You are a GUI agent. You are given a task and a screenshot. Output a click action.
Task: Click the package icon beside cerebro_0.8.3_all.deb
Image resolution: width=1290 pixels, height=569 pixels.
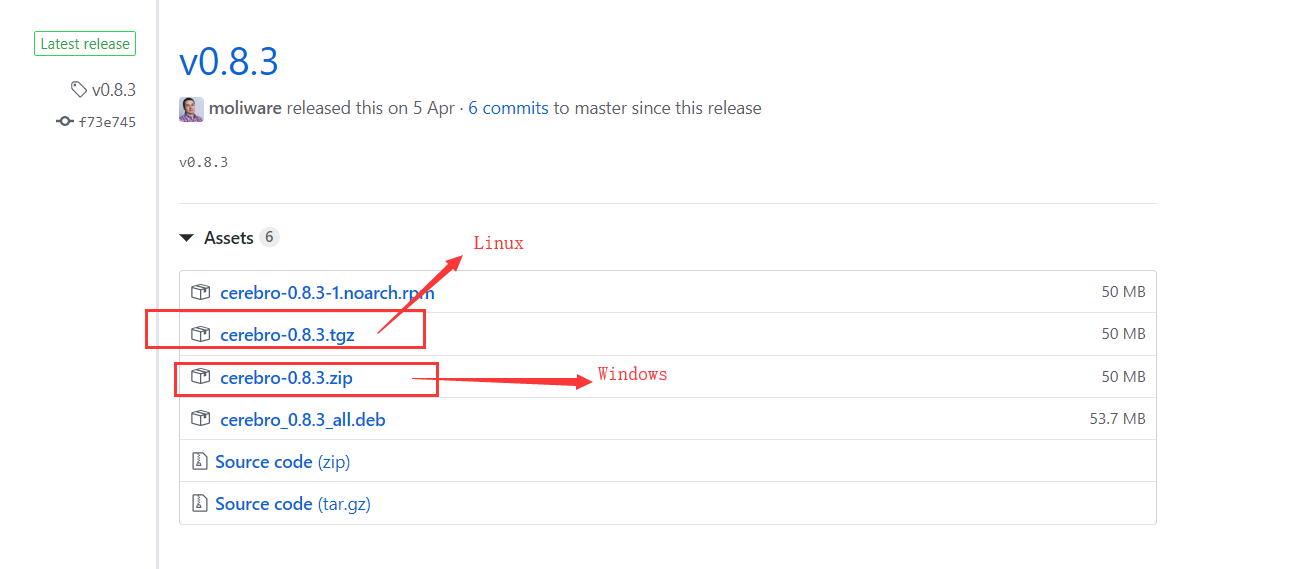point(201,420)
